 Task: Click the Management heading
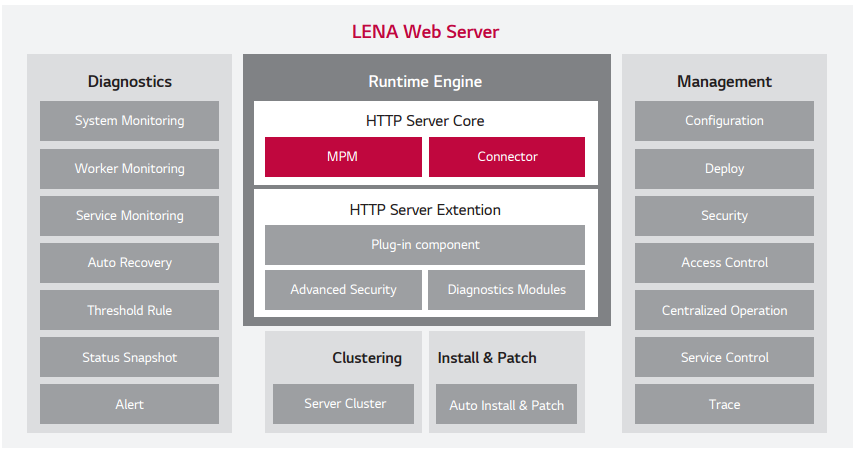[724, 81]
